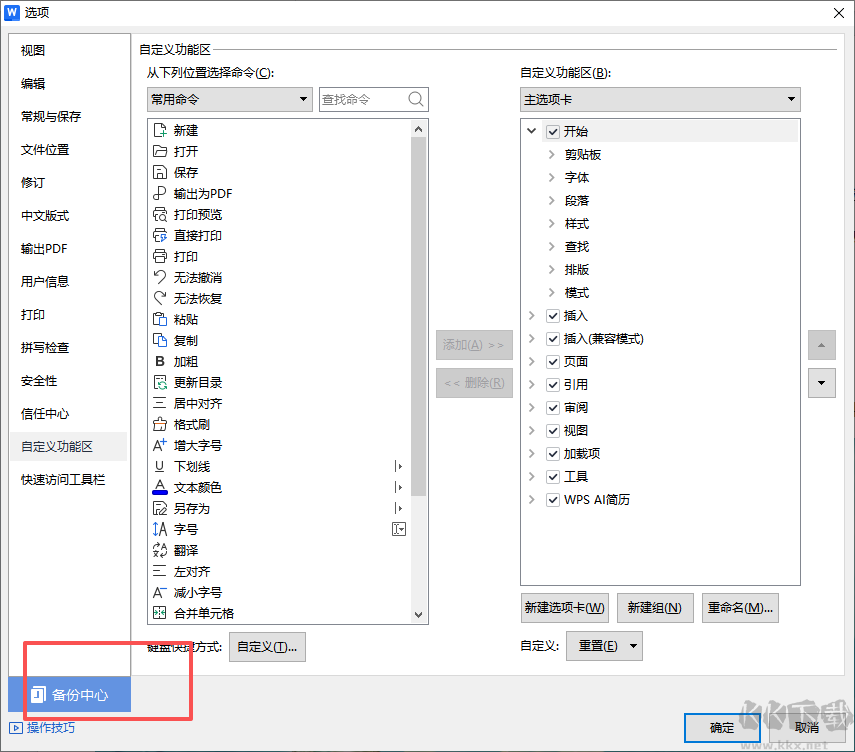Image resolution: width=855 pixels, height=752 pixels.
Task: Expand the 段落 group
Action: [552, 200]
